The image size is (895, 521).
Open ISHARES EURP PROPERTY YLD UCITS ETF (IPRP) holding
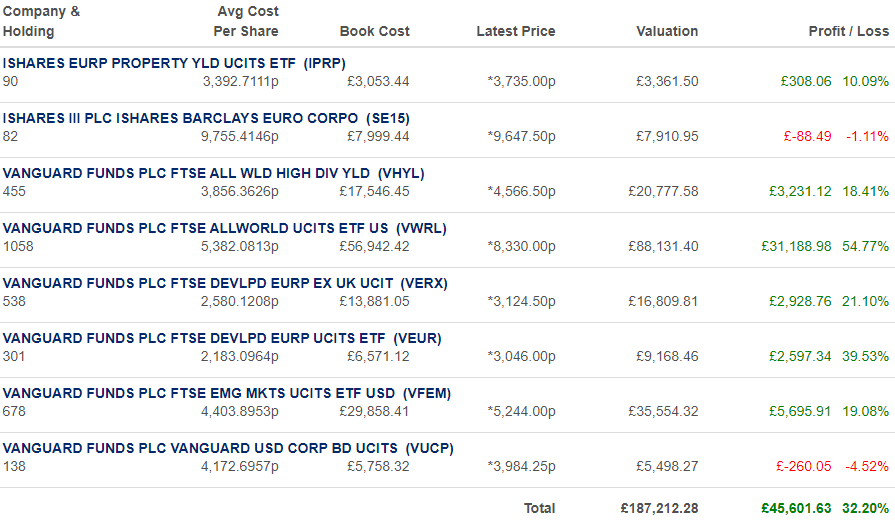click(174, 63)
